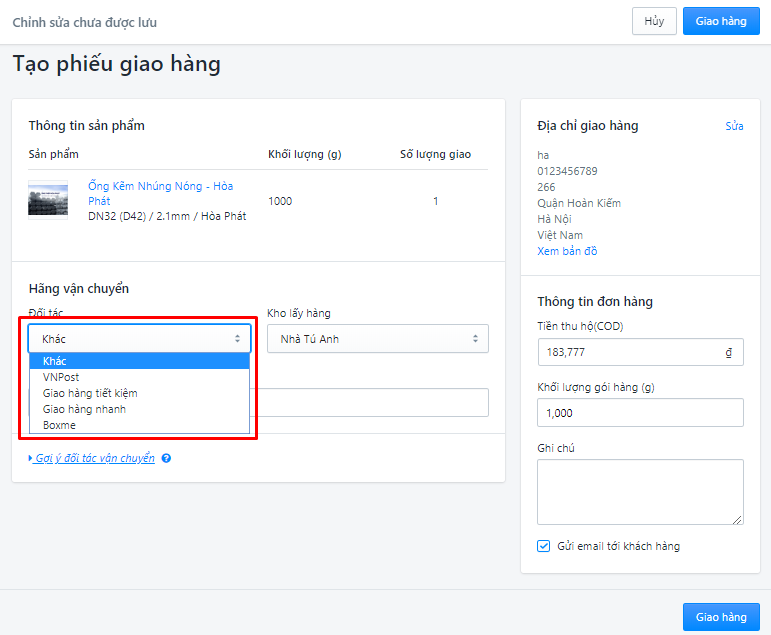Open the Kho lấy hàng dropdown
Viewport: 771px width, 635px height.
[x=378, y=338]
